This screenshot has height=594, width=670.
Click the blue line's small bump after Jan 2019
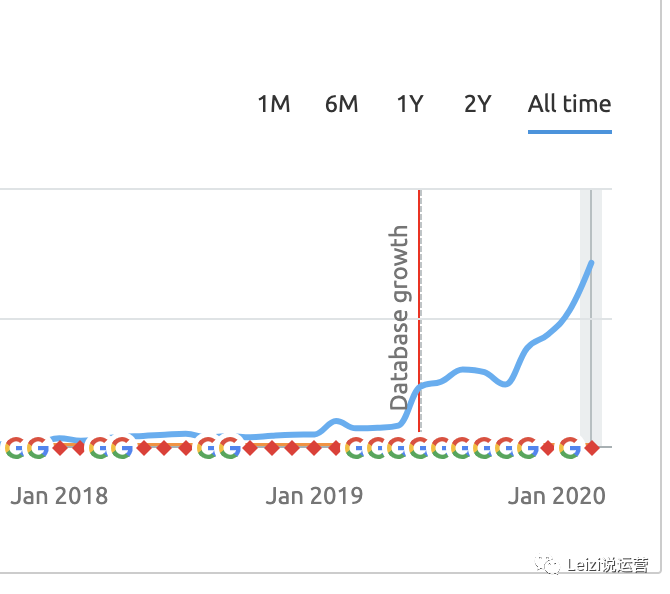click(336, 421)
